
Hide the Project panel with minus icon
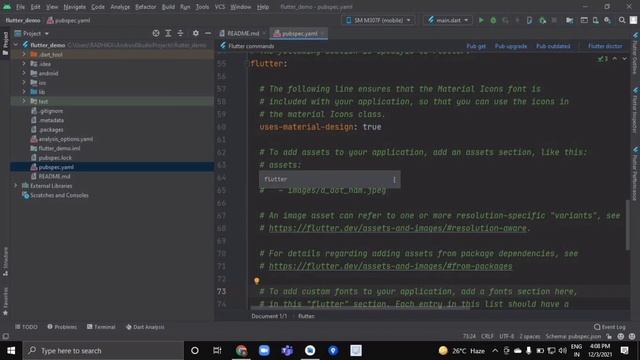tap(208, 33)
